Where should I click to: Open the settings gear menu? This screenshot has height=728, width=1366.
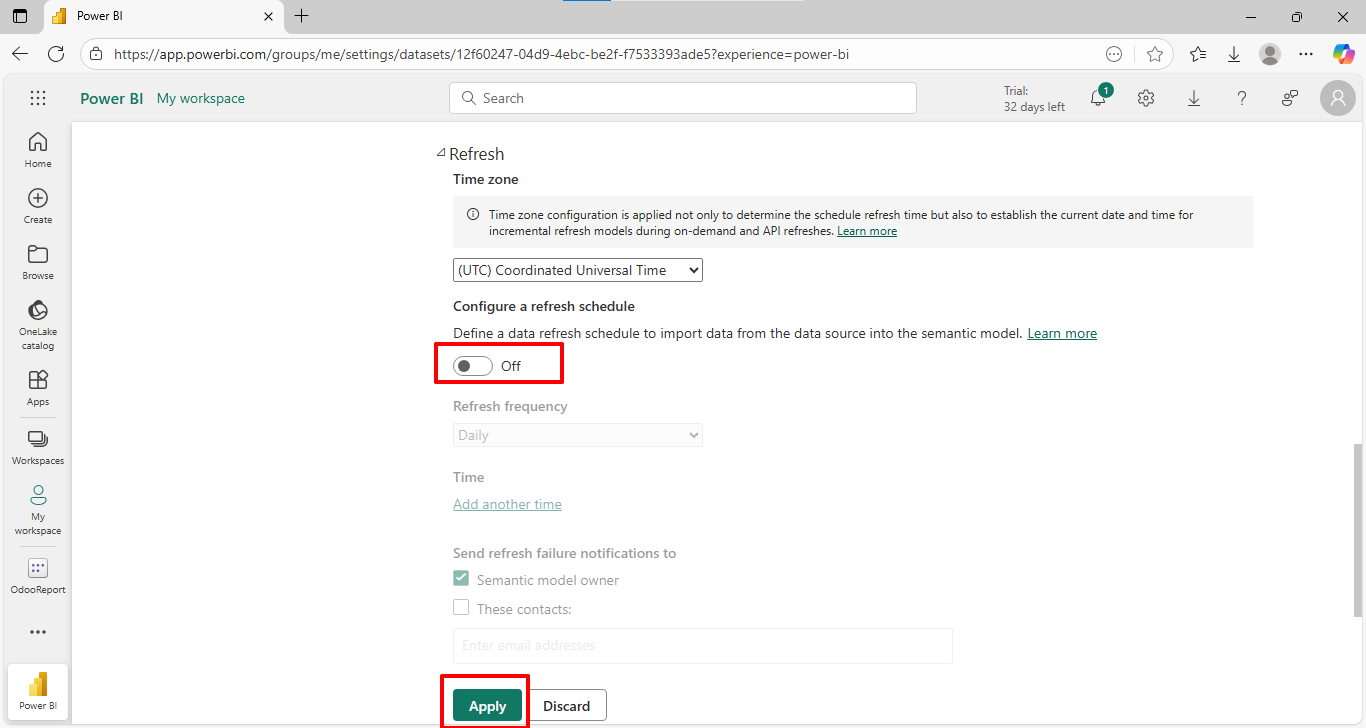[1146, 98]
